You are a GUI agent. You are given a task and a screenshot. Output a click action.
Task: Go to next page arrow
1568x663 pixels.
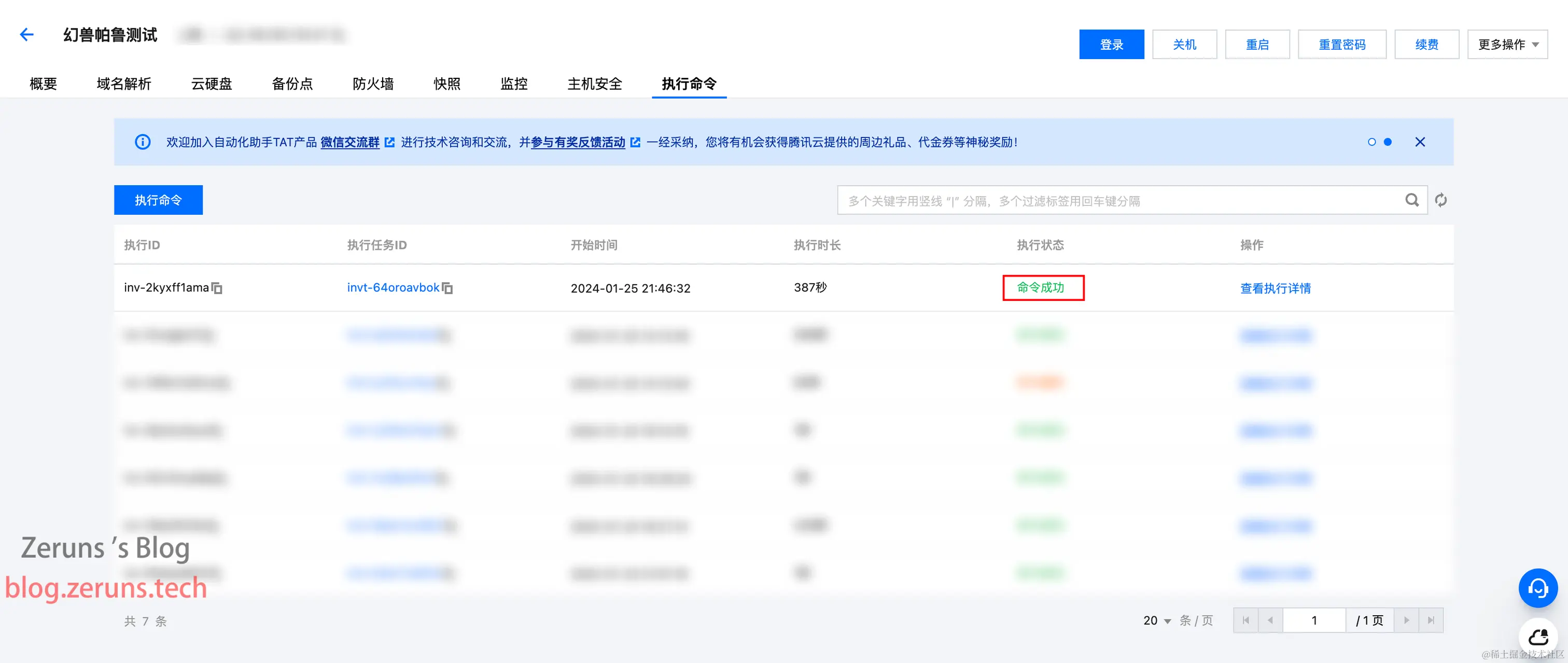point(1406,620)
